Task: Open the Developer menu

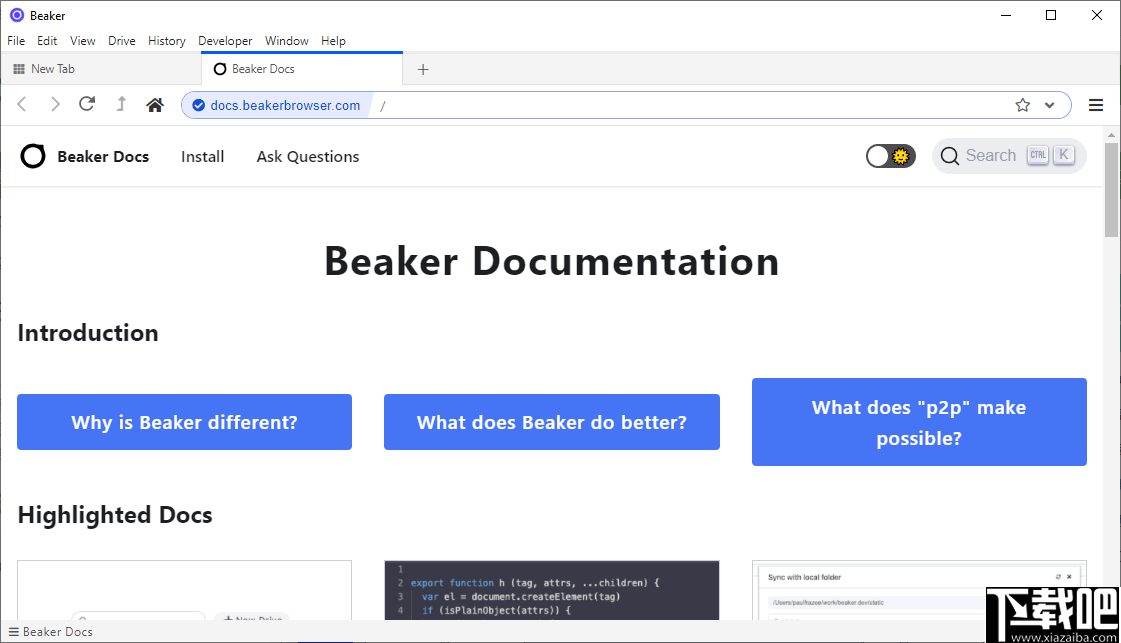Action: tap(225, 41)
